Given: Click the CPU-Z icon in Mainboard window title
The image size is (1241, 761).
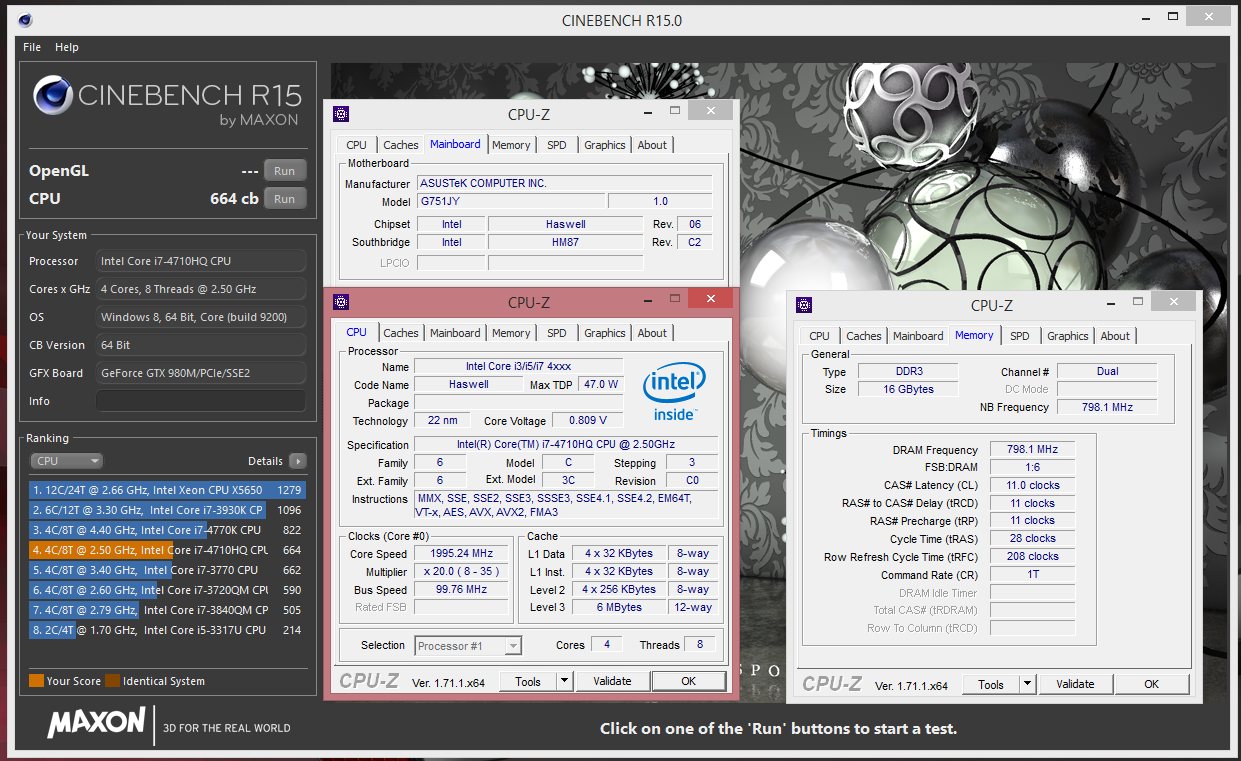Looking at the screenshot, I should click(341, 113).
